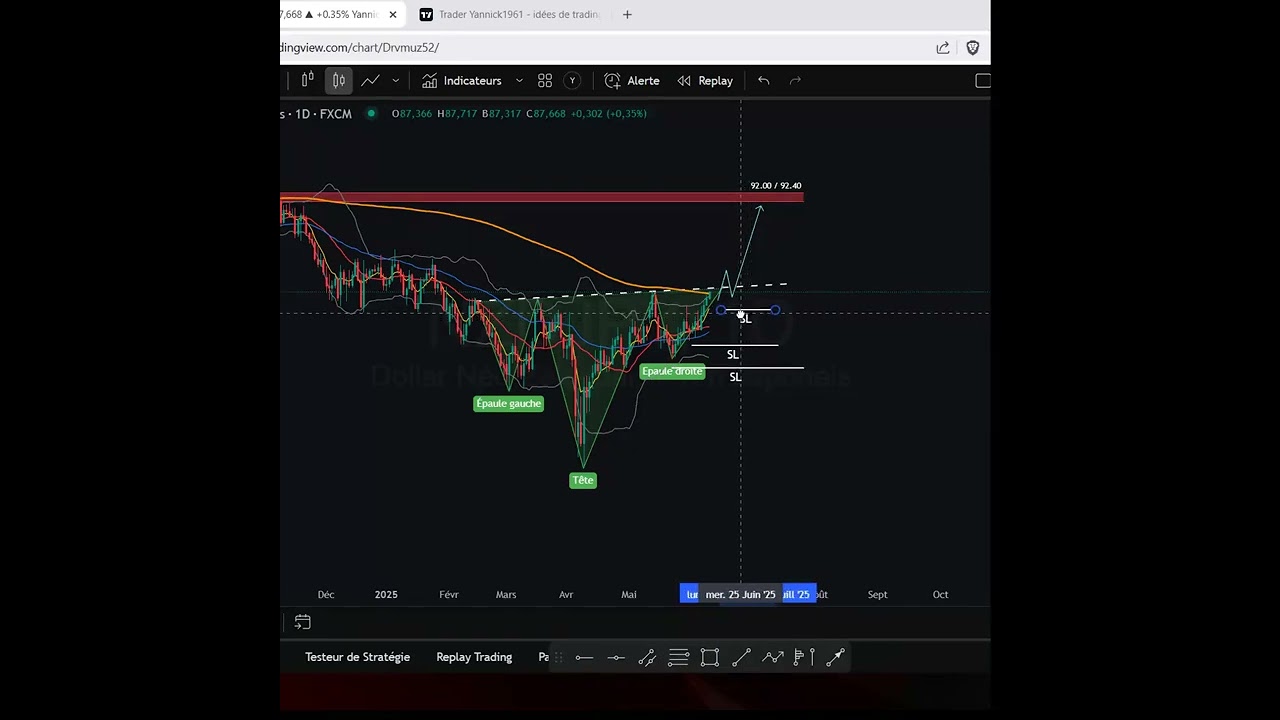This screenshot has height=720, width=1280.
Task: Open the Replay Trading panel tab
Action: coord(474,657)
